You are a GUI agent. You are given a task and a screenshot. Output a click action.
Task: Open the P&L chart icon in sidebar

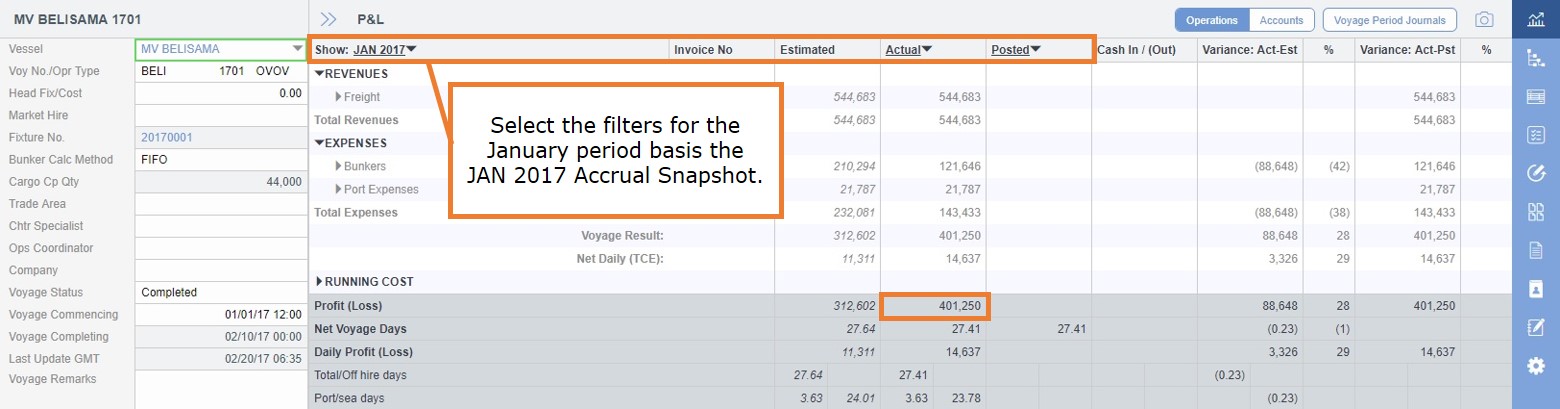point(1535,19)
